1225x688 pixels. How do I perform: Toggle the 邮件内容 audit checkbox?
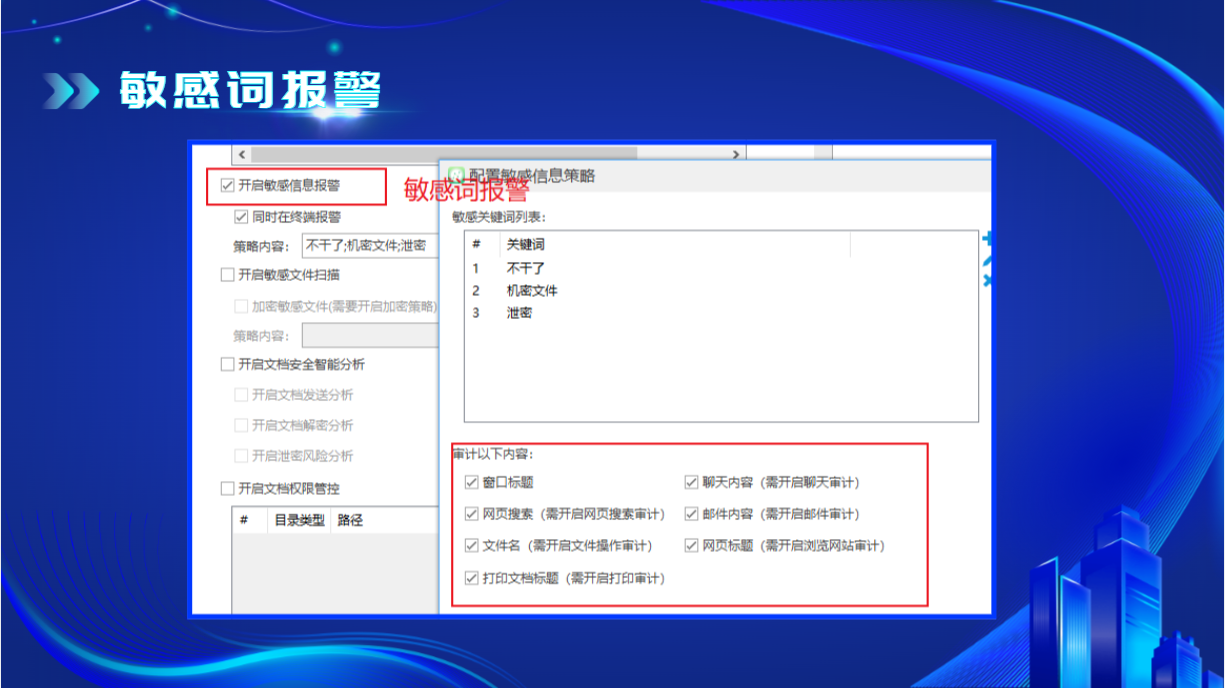[x=691, y=514]
